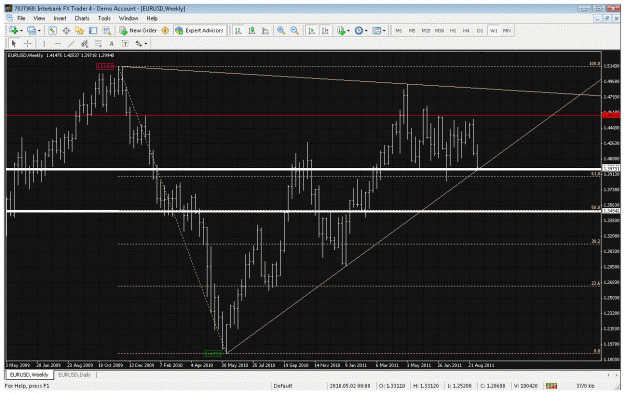The width and height of the screenshot is (625, 394).
Task: Open the Charts menu
Action: [82, 18]
